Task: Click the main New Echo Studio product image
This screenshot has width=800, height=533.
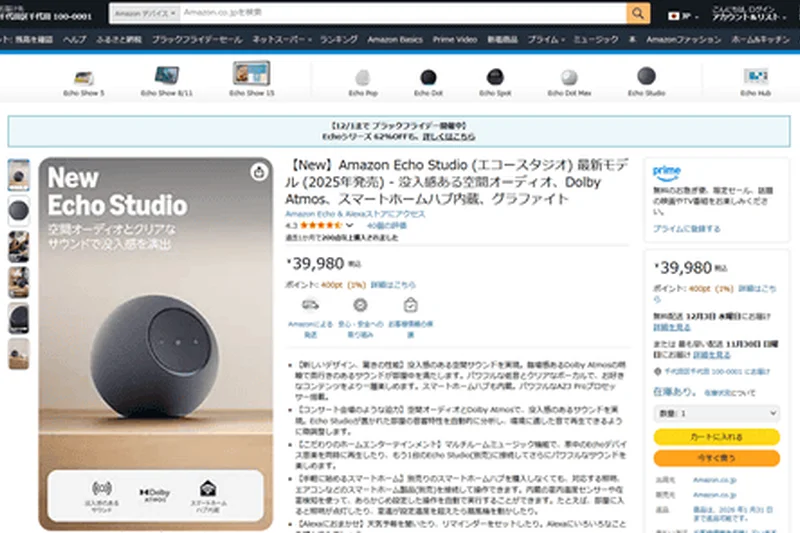Action: [156, 344]
